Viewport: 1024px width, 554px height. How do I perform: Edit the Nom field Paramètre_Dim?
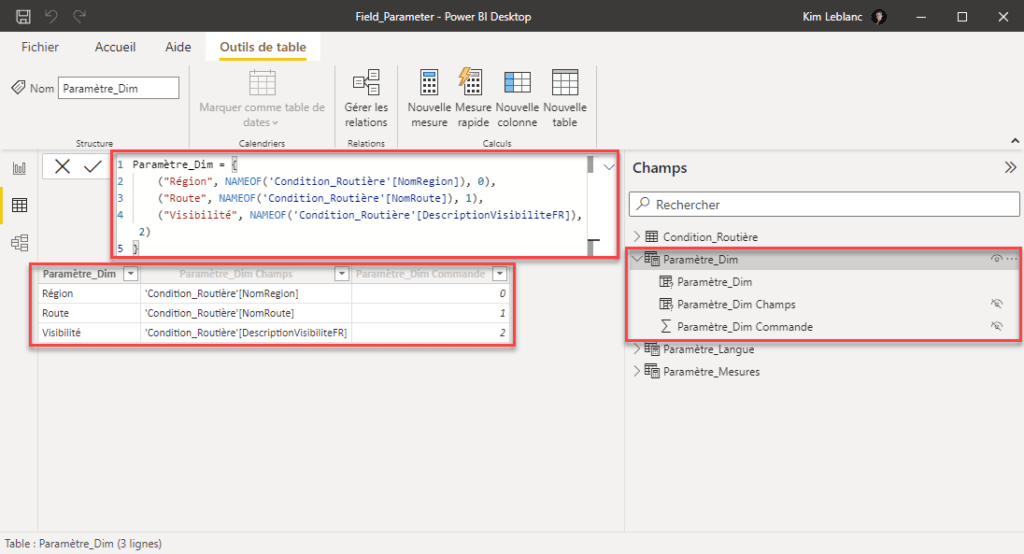118,88
